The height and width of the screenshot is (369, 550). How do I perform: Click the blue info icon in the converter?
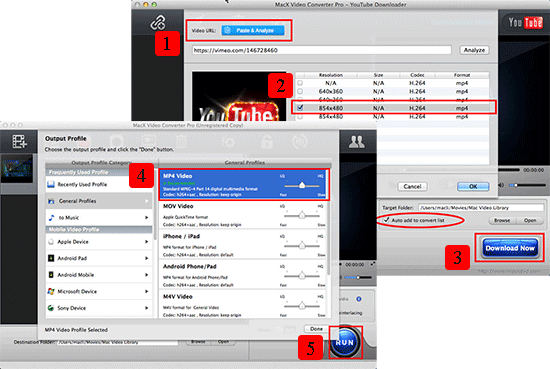pyautogui.click(x=358, y=299)
